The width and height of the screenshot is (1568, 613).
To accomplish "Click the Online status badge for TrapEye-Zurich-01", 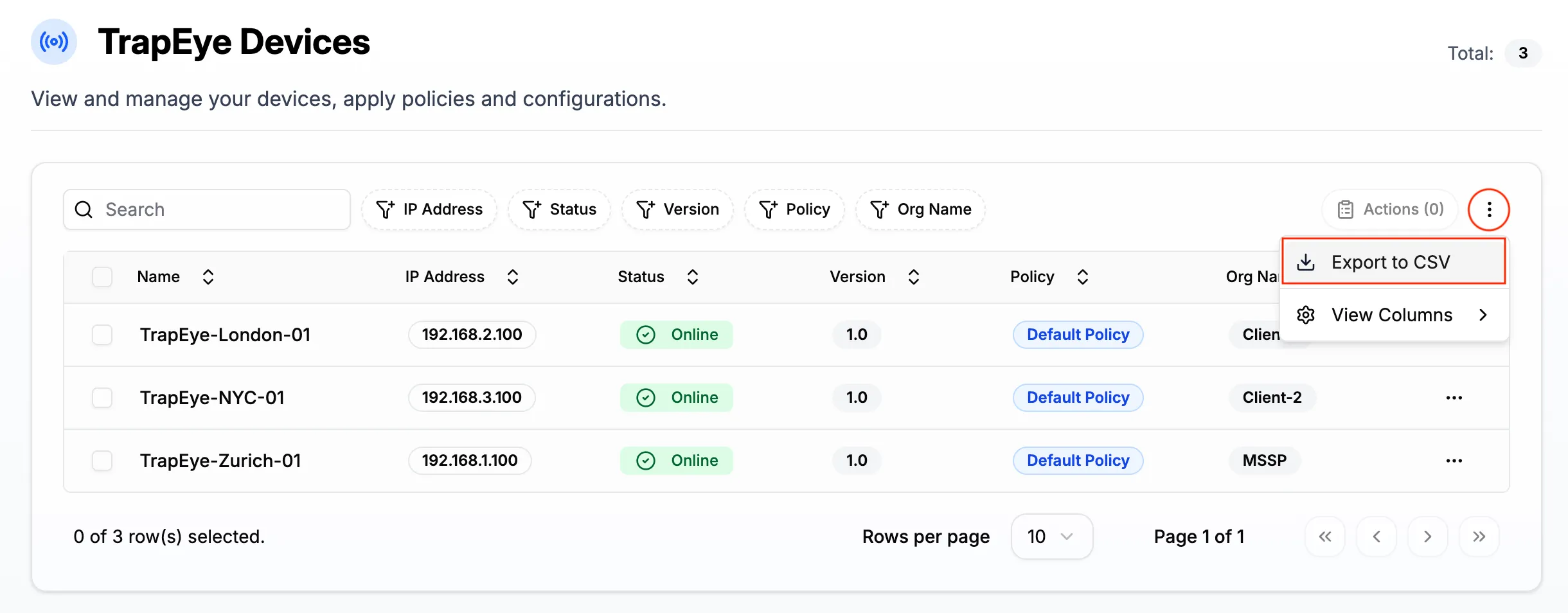I will click(676, 460).
